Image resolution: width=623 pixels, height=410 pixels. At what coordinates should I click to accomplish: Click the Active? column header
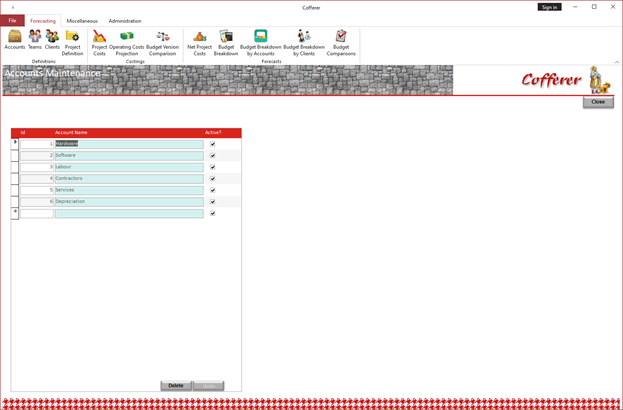coord(213,133)
